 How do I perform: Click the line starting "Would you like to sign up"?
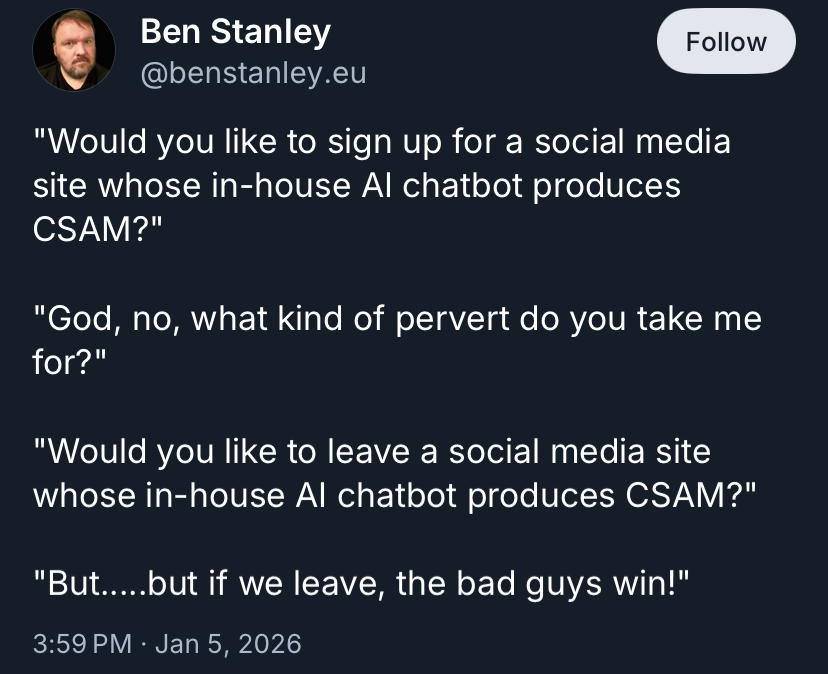382,142
